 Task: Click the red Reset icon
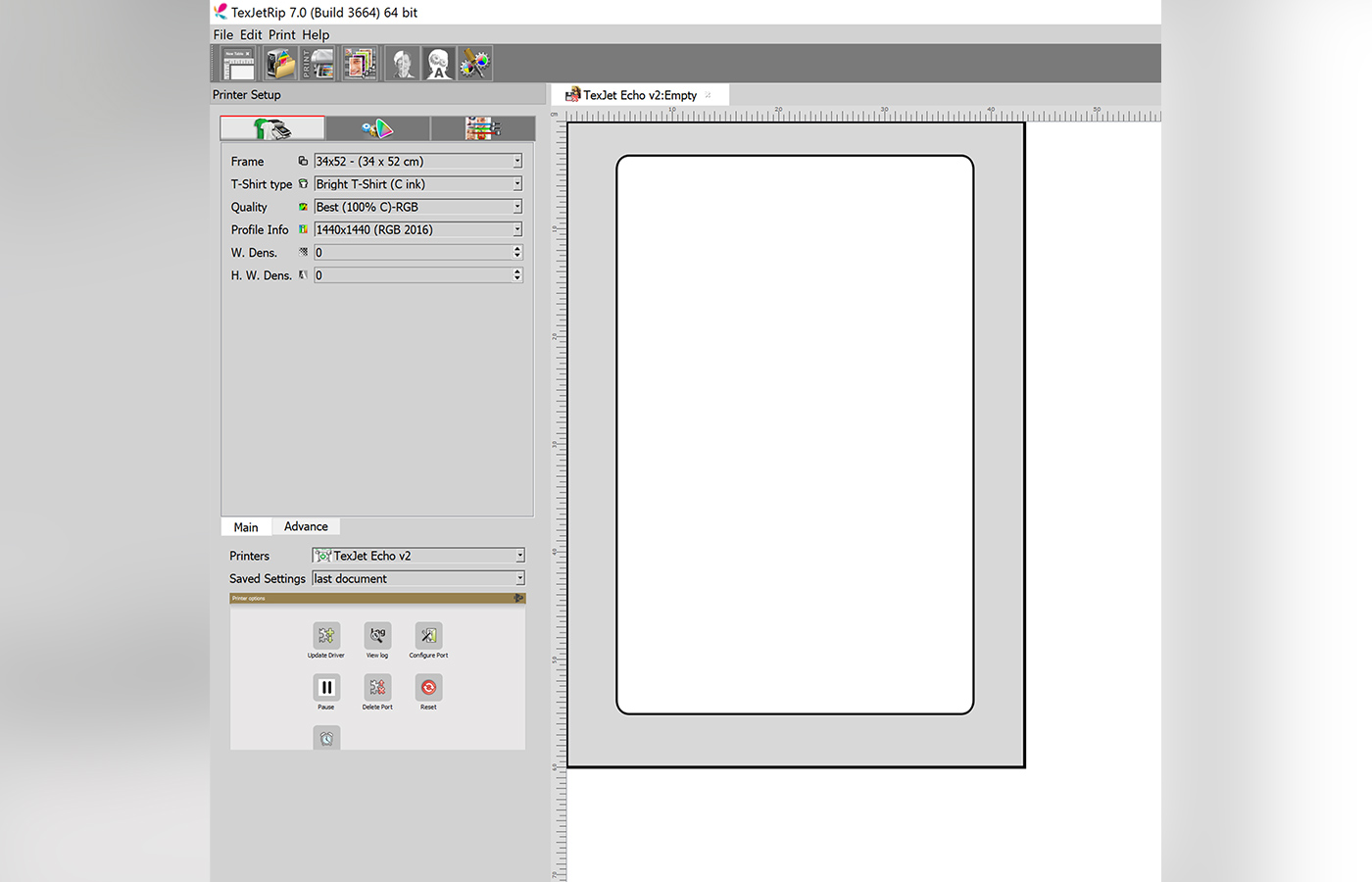pos(428,688)
